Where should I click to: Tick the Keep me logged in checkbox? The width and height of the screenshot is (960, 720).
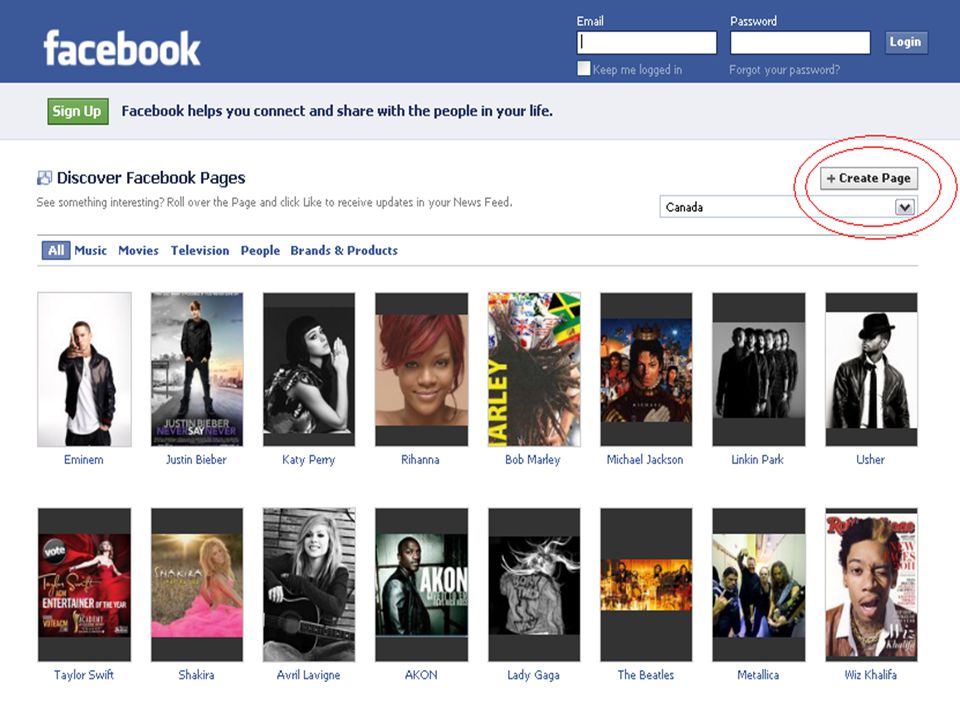583,69
